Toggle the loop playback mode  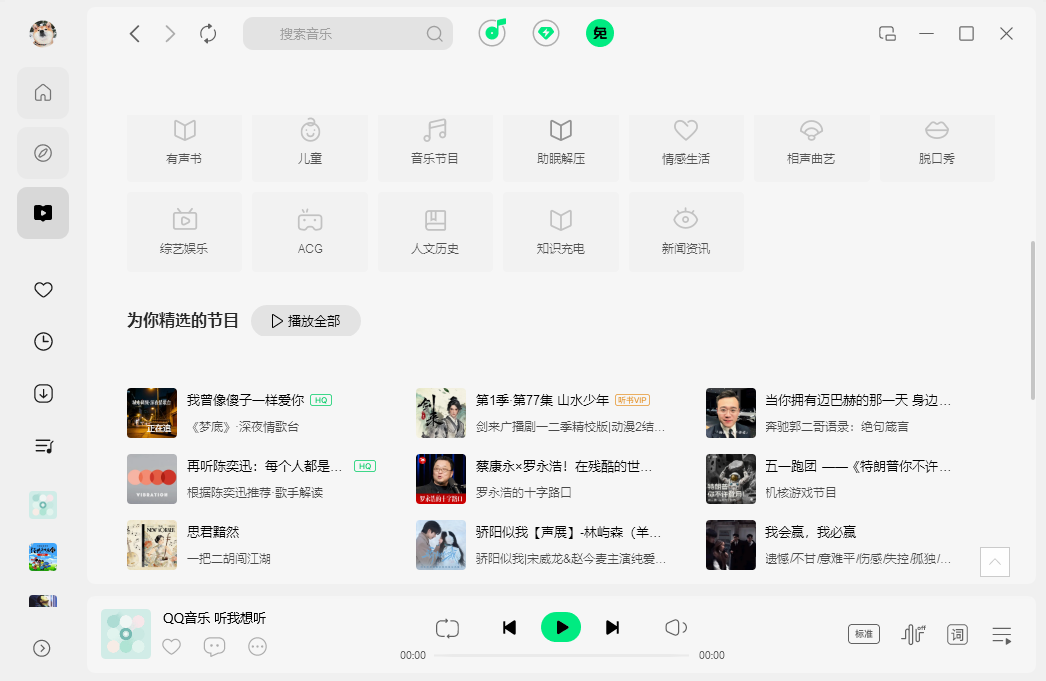(447, 628)
